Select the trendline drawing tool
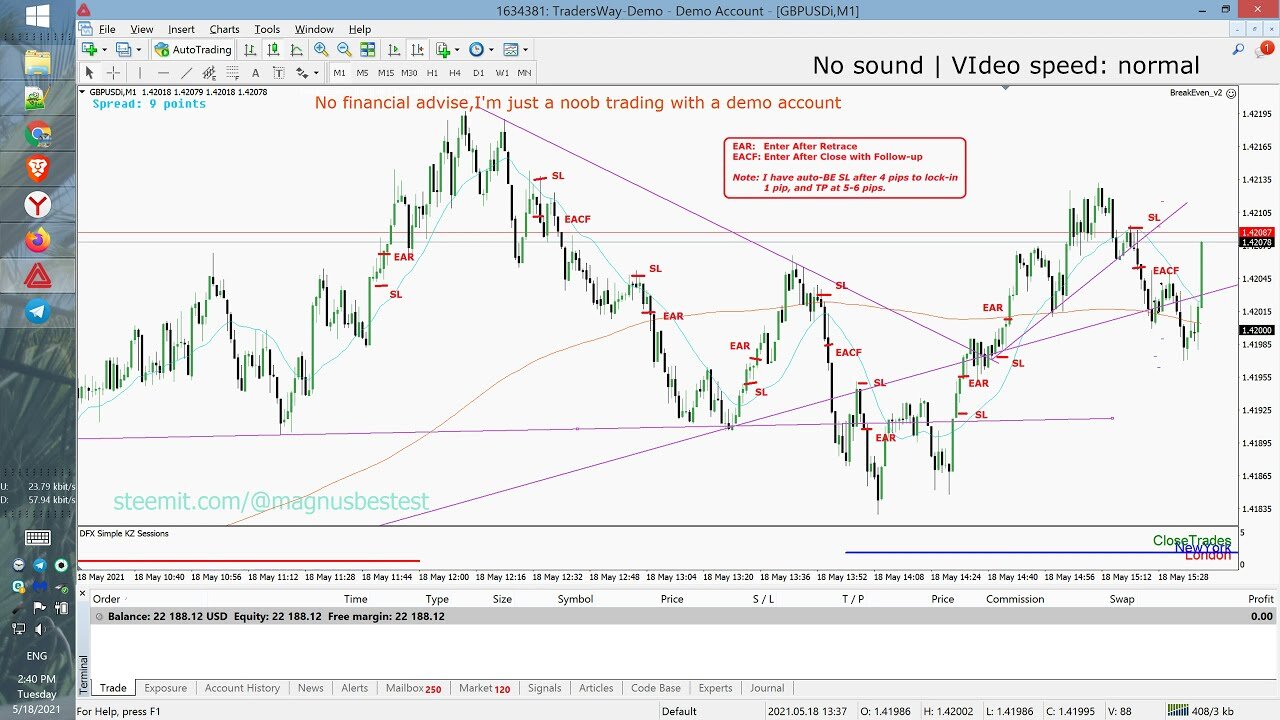The width and height of the screenshot is (1280, 720). click(186, 73)
